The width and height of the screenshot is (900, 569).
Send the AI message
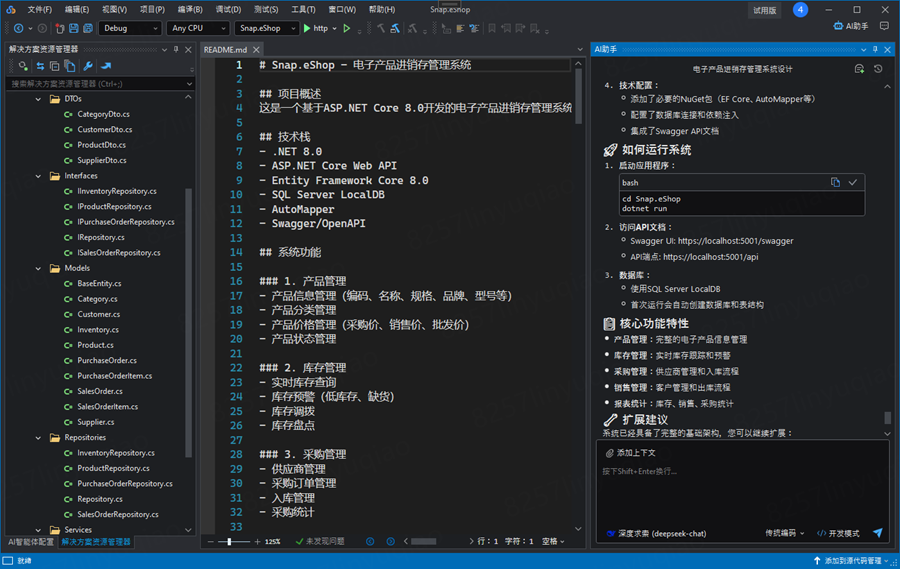coord(877,533)
